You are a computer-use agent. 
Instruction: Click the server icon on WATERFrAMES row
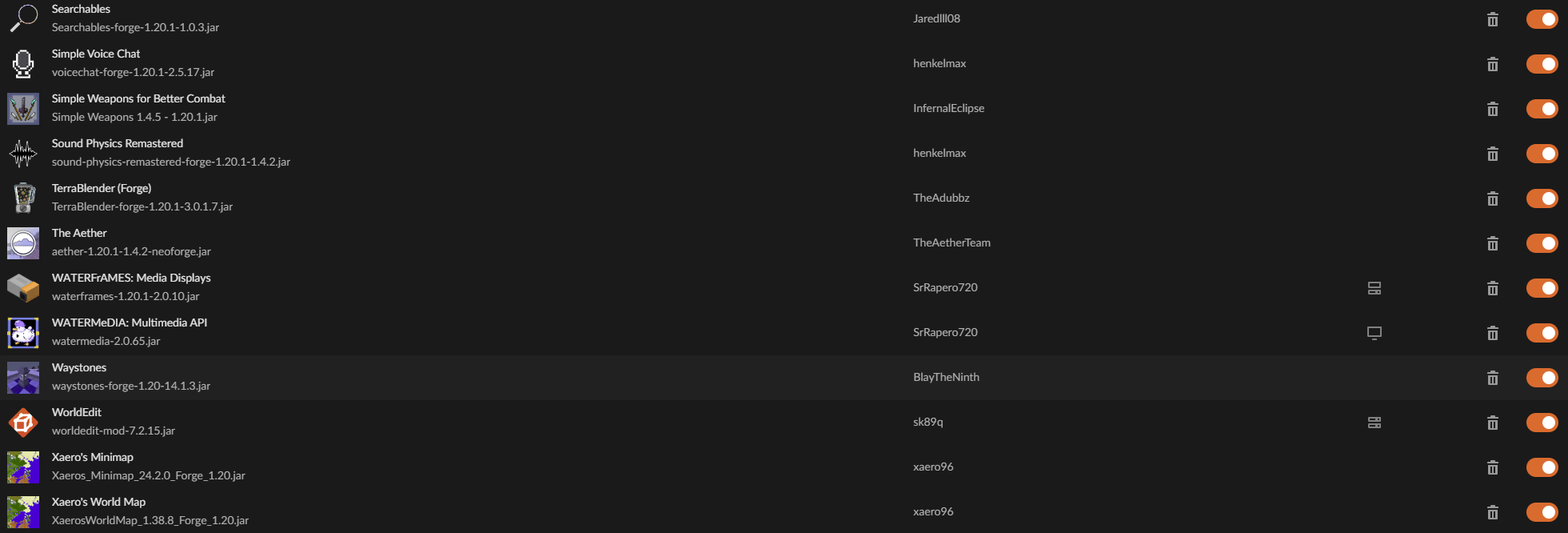[x=1374, y=288]
